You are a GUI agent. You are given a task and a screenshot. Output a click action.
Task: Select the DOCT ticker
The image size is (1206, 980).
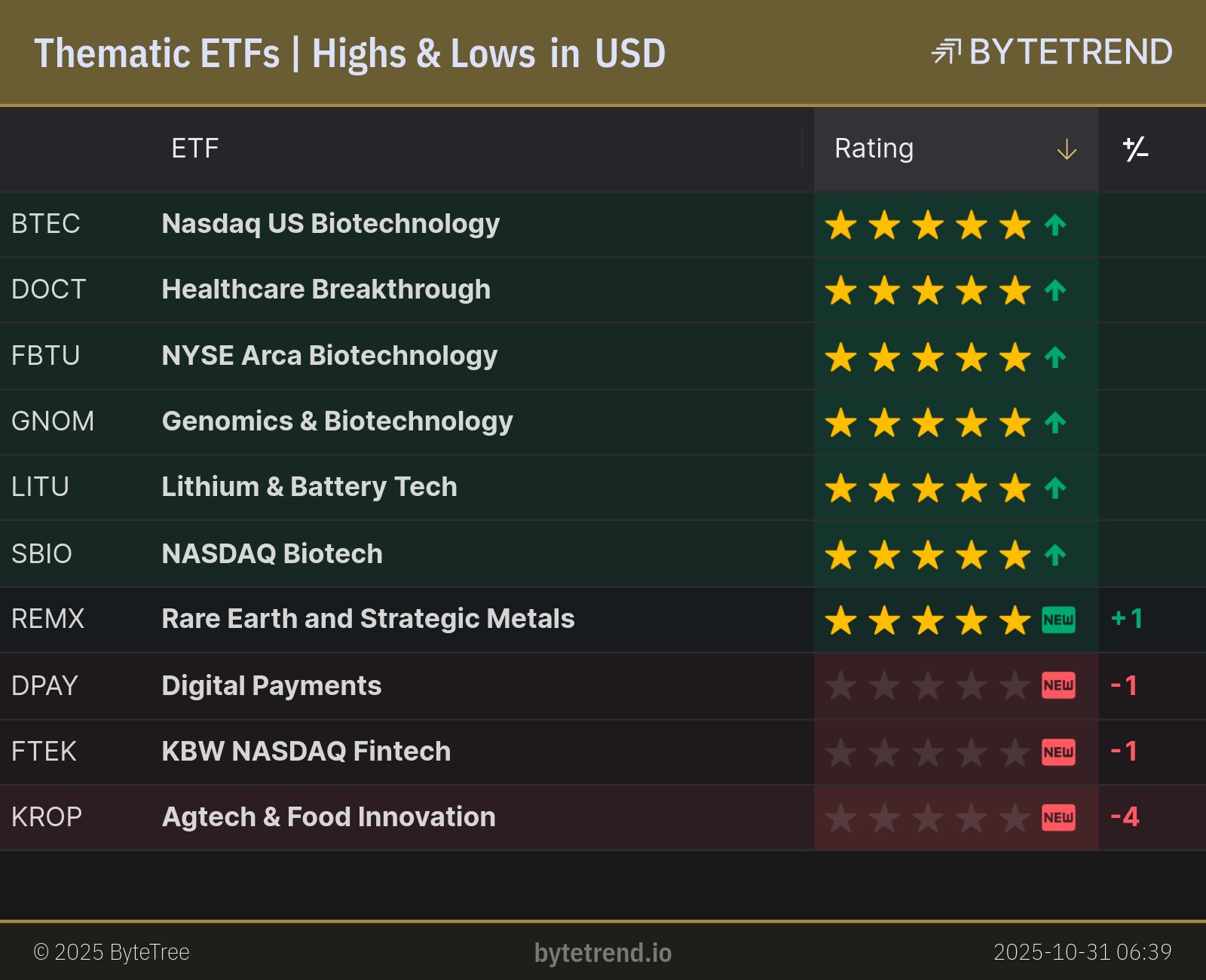pos(49,289)
